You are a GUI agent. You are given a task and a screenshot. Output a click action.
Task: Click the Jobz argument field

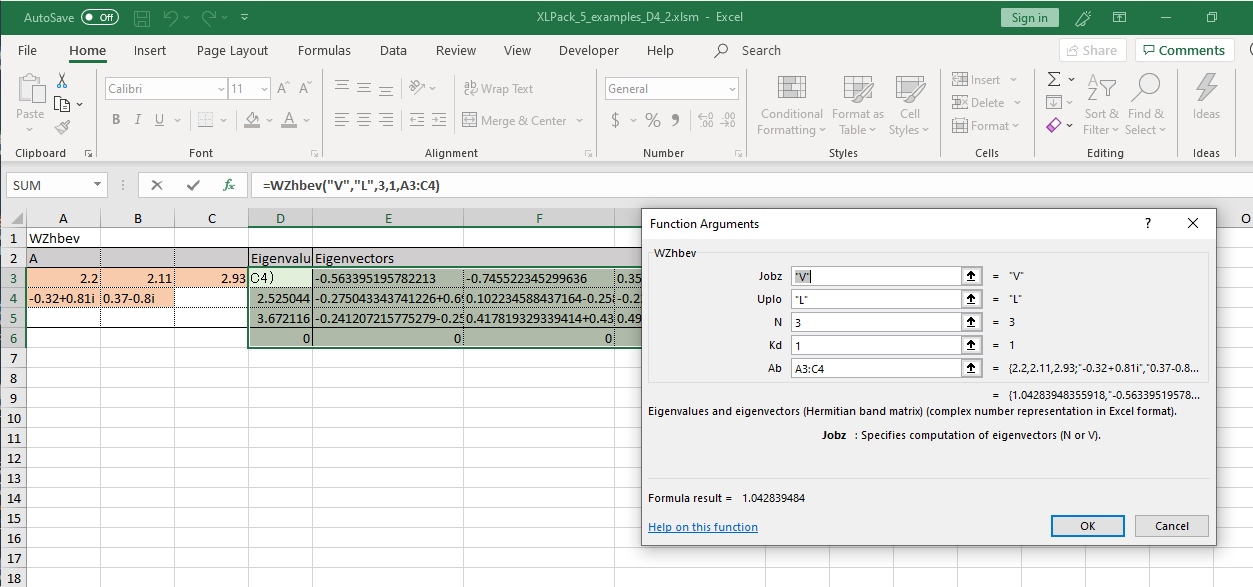coord(875,276)
